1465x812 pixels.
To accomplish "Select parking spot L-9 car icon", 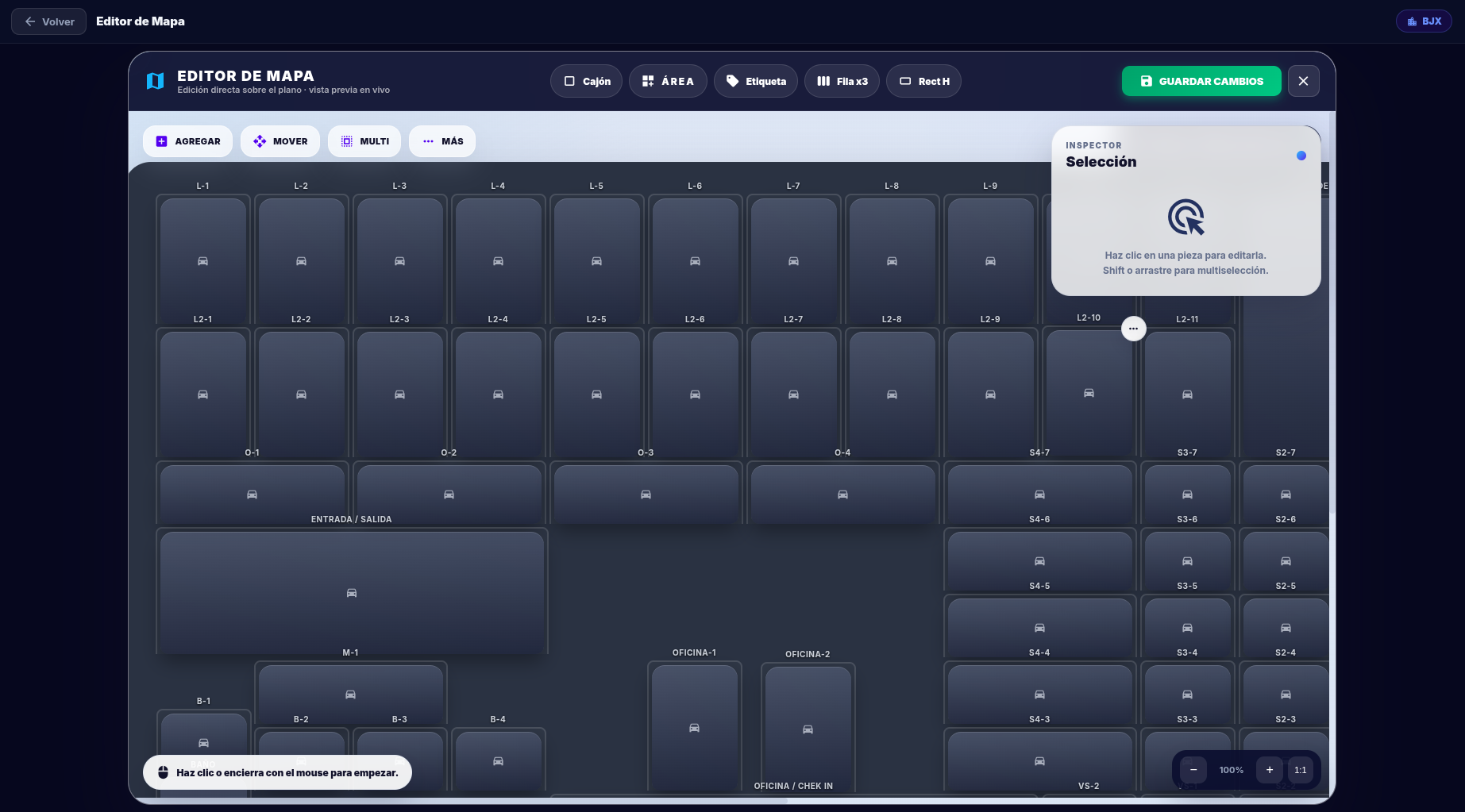I will pyautogui.click(x=990, y=261).
